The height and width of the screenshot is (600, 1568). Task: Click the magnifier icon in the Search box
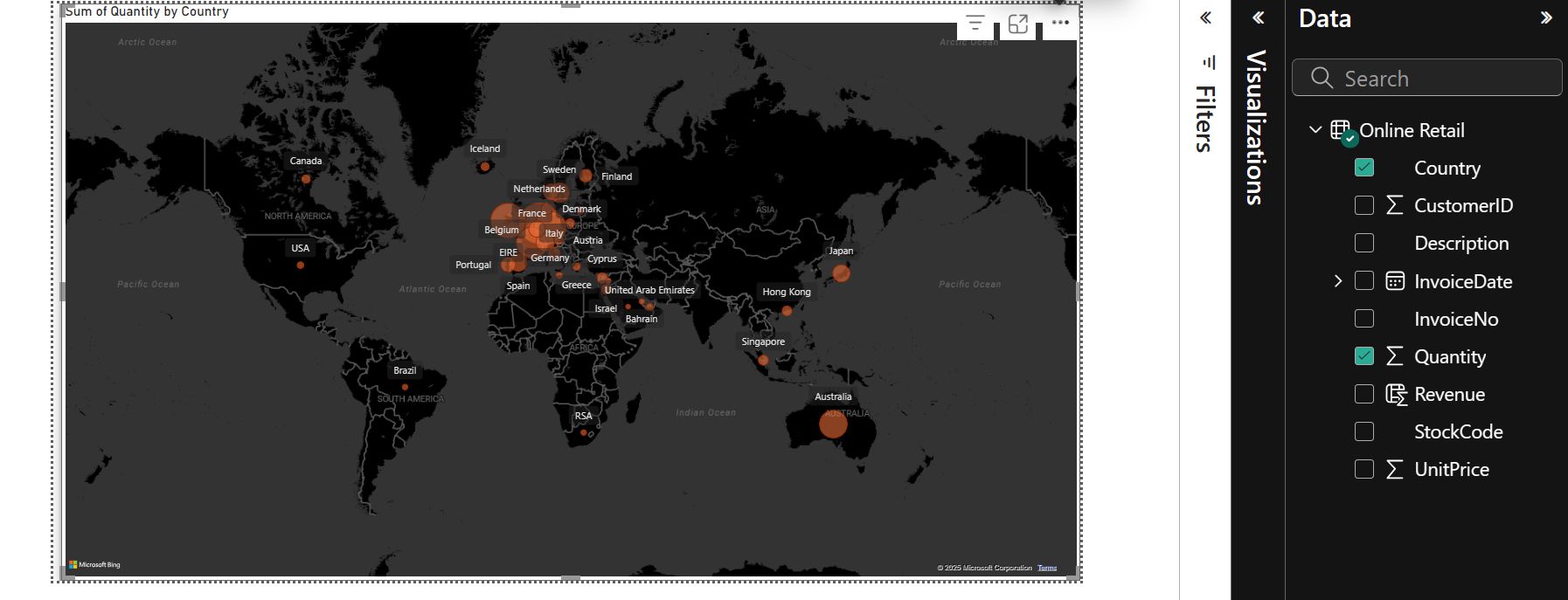tap(1322, 78)
